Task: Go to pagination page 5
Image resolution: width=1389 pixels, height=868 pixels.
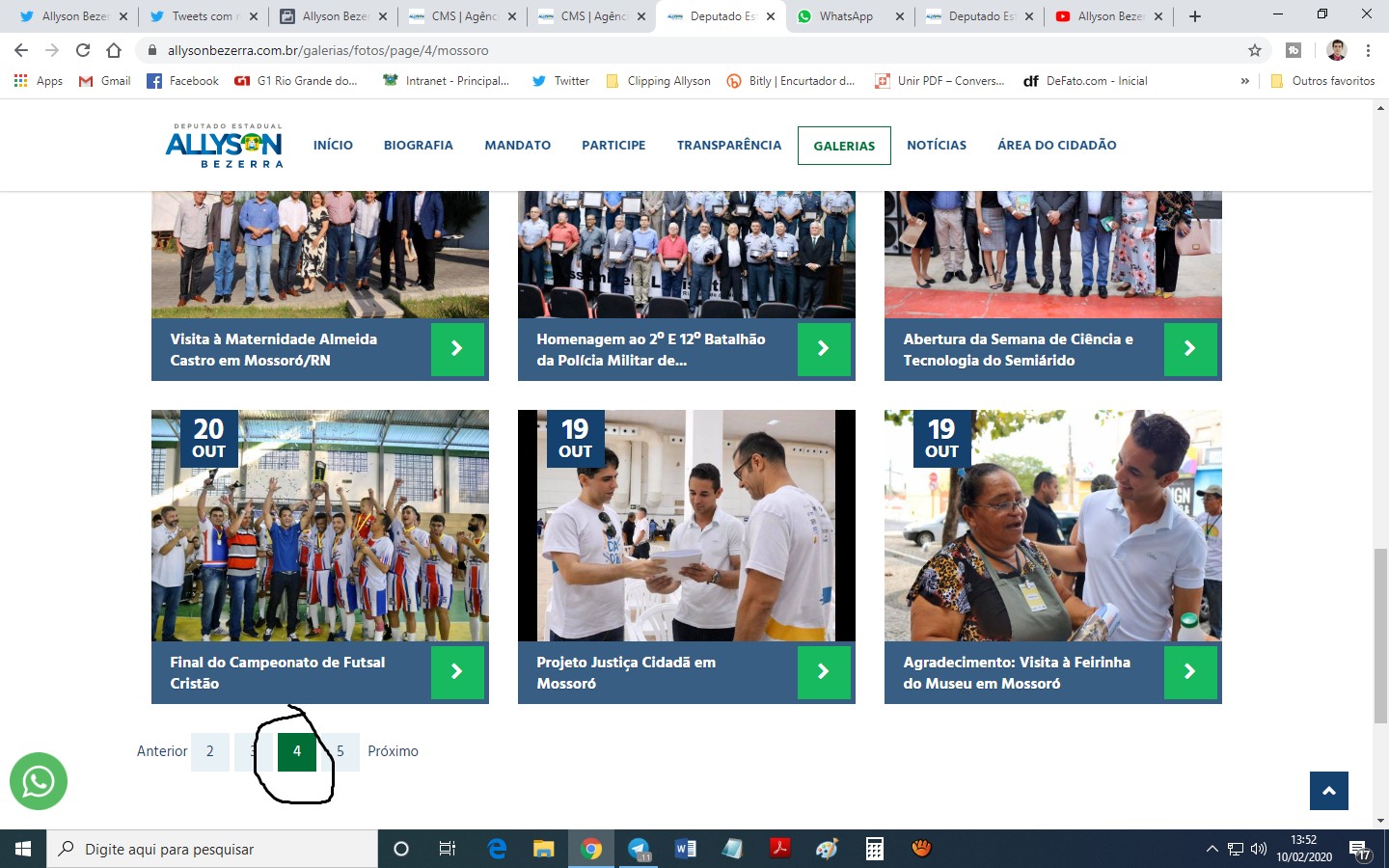Action: click(x=342, y=751)
